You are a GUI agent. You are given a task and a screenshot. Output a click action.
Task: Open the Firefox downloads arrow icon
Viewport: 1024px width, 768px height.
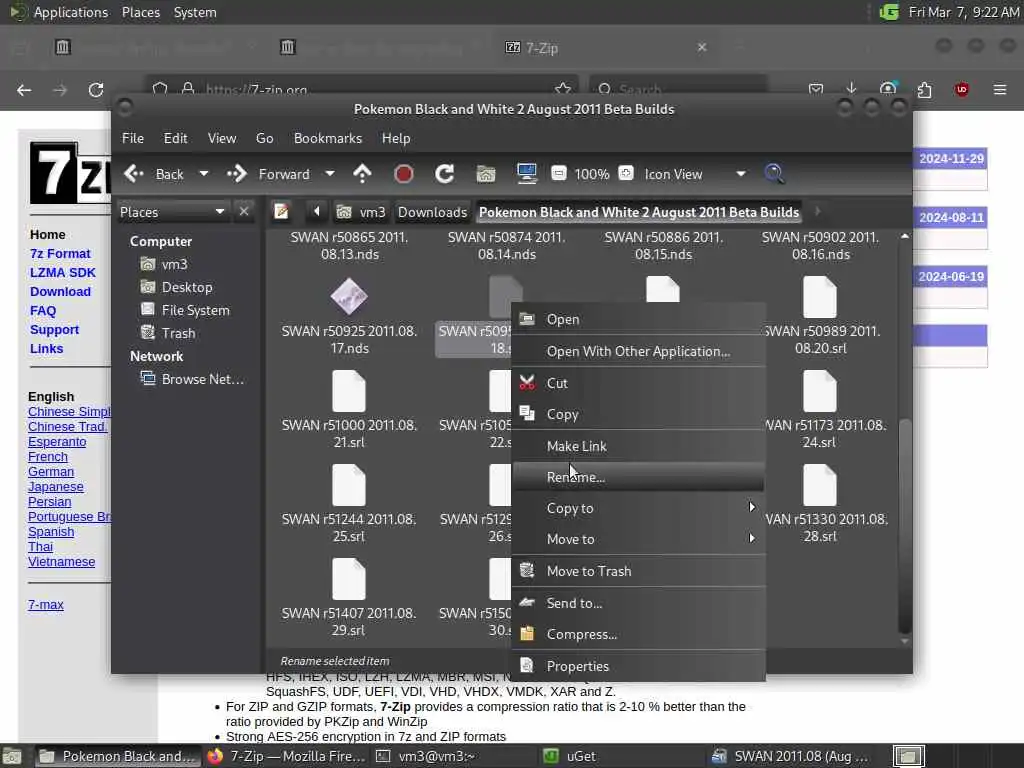point(851,89)
